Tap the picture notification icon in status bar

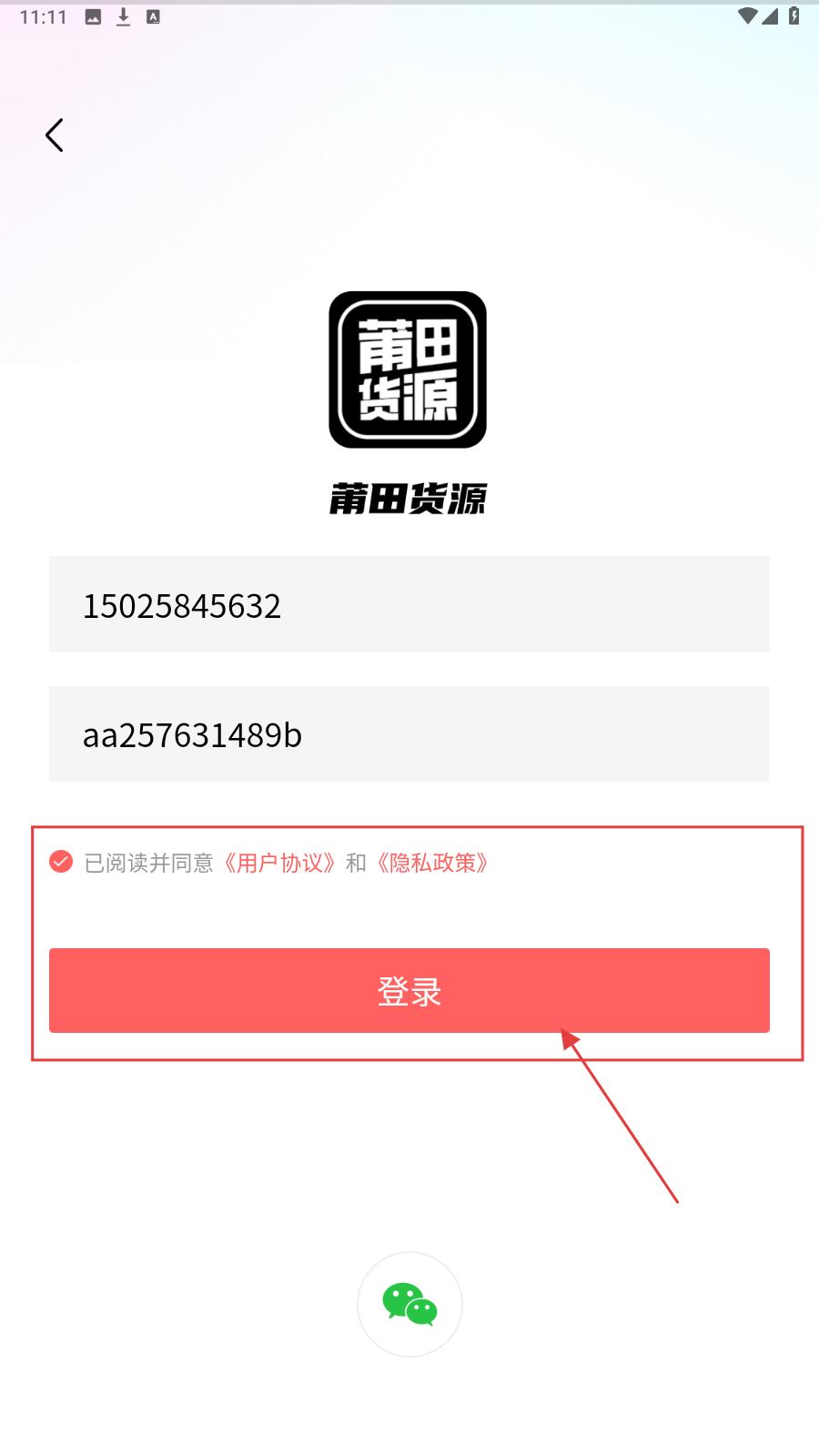click(x=93, y=17)
